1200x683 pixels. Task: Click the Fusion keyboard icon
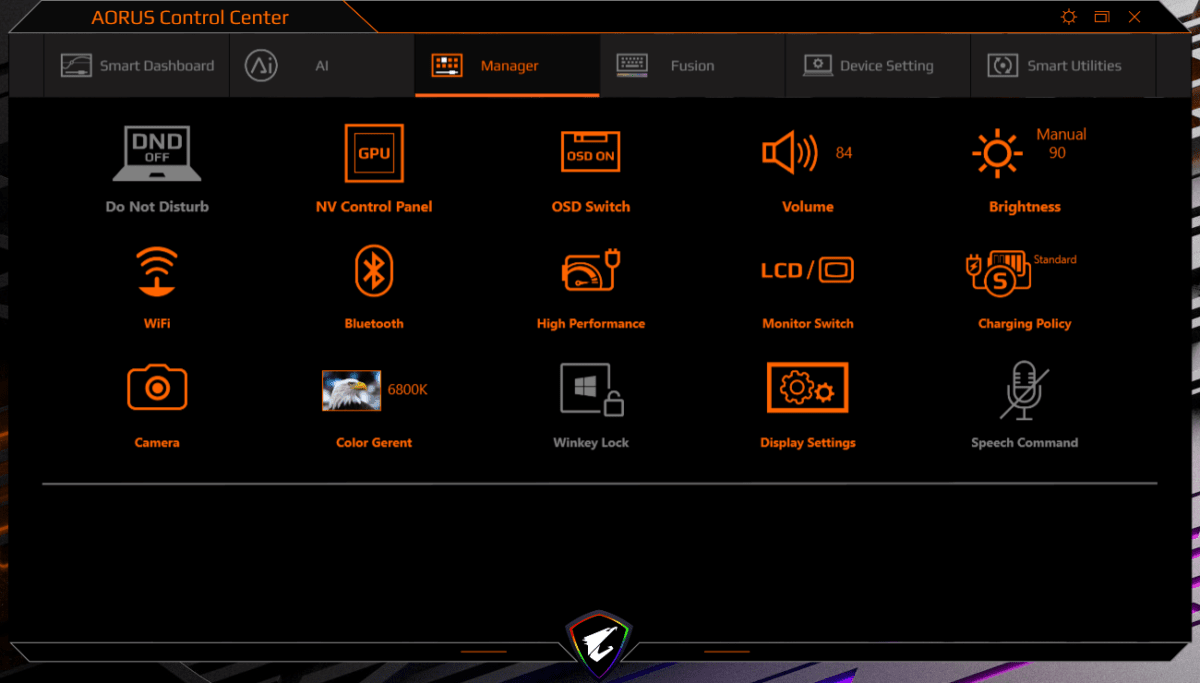tap(632, 66)
